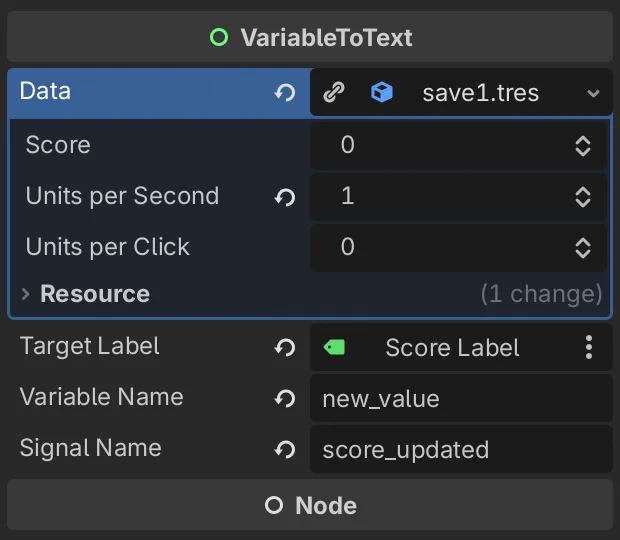The image size is (620, 540).
Task: Reset Units per Second to default
Action: (x=285, y=197)
